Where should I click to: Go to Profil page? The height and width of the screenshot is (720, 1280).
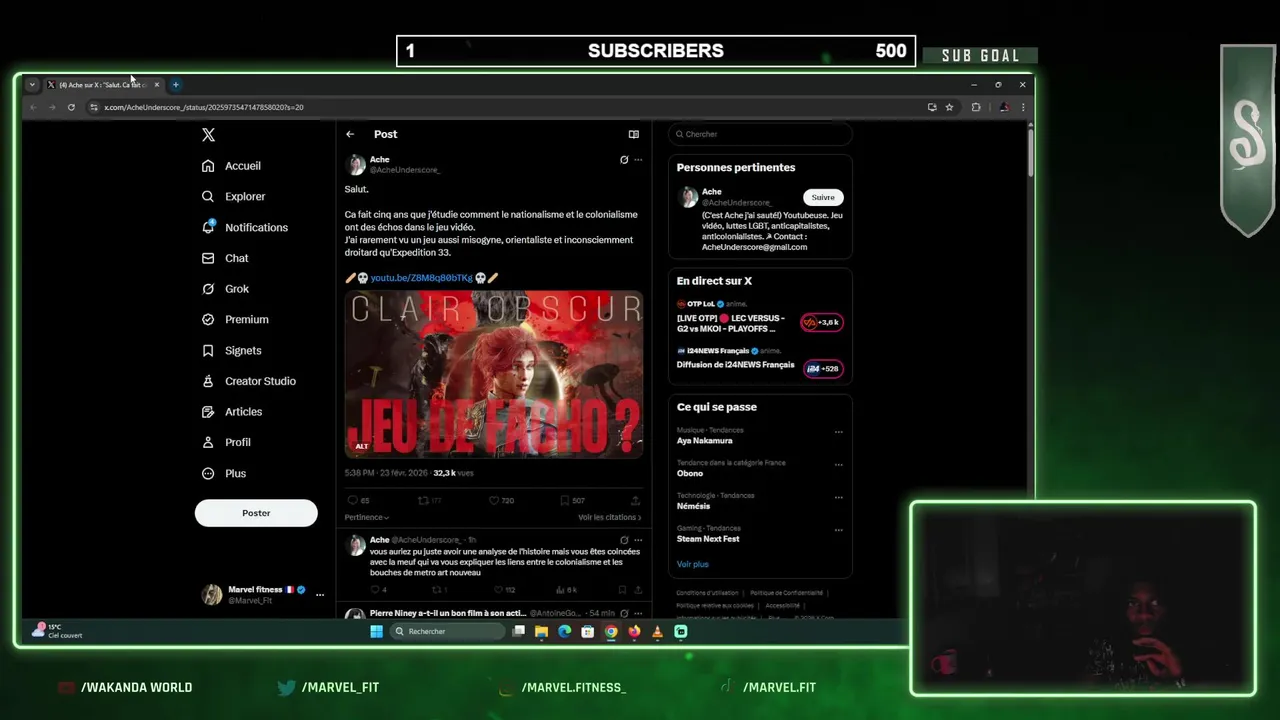coord(226,442)
